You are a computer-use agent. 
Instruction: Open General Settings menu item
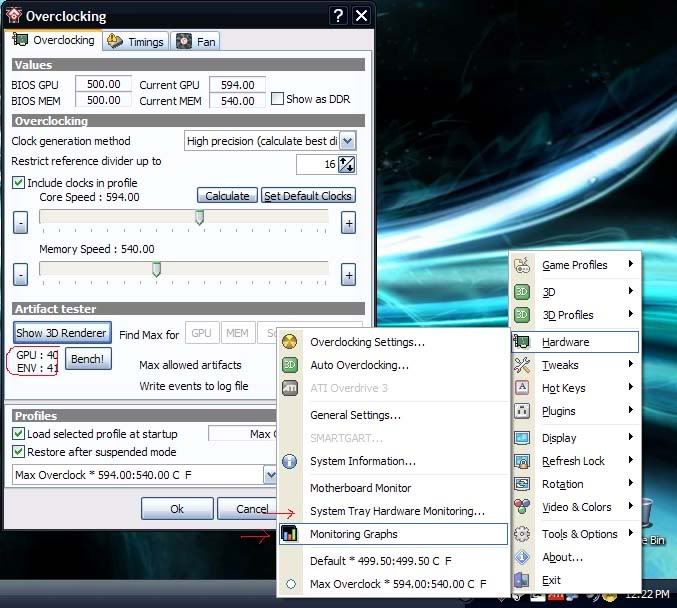pos(355,415)
